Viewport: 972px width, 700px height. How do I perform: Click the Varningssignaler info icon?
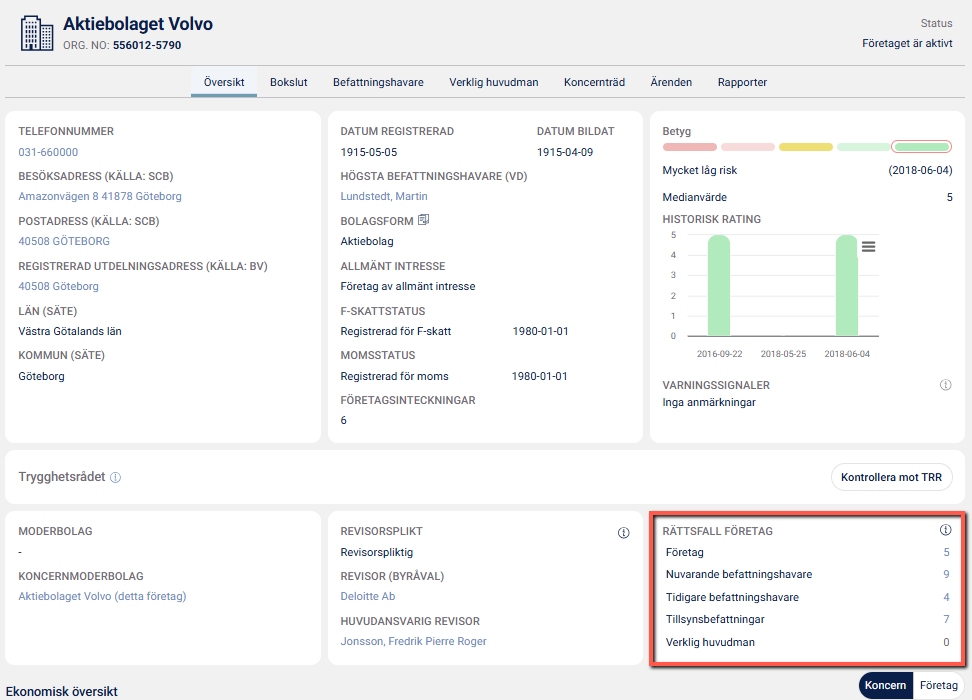945,385
